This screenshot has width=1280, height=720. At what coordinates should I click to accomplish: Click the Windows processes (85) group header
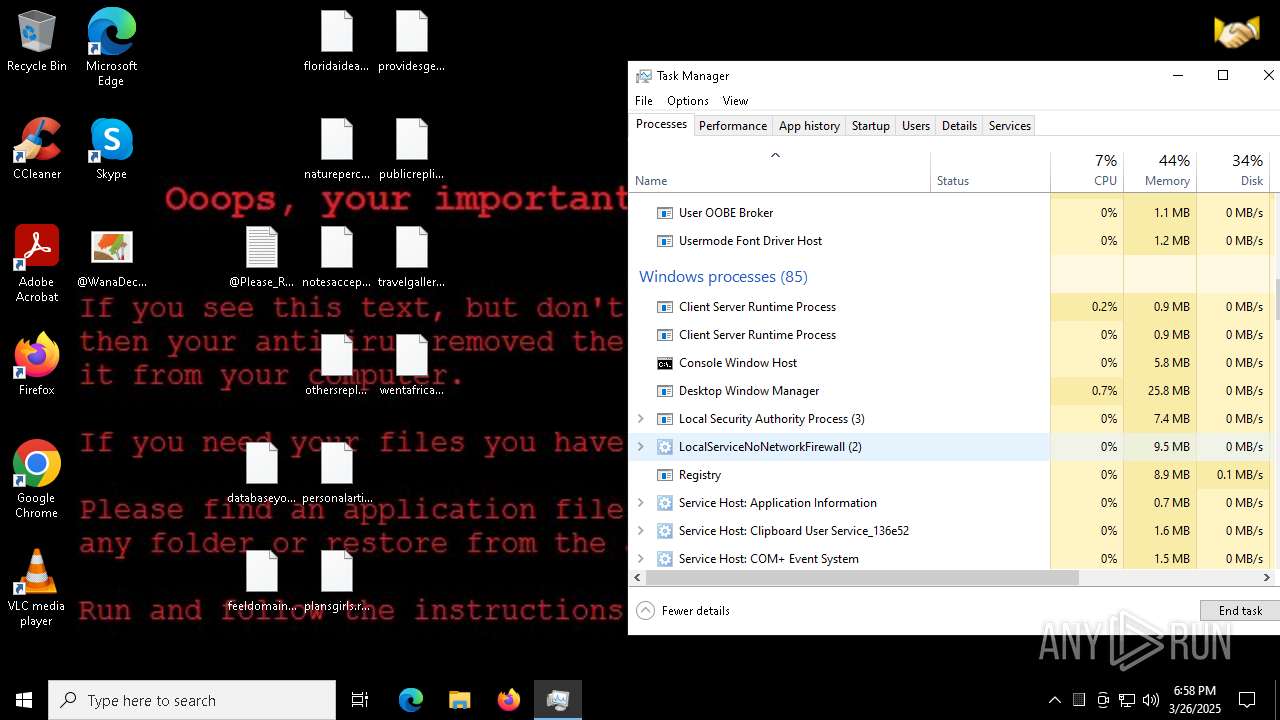[x=723, y=277]
